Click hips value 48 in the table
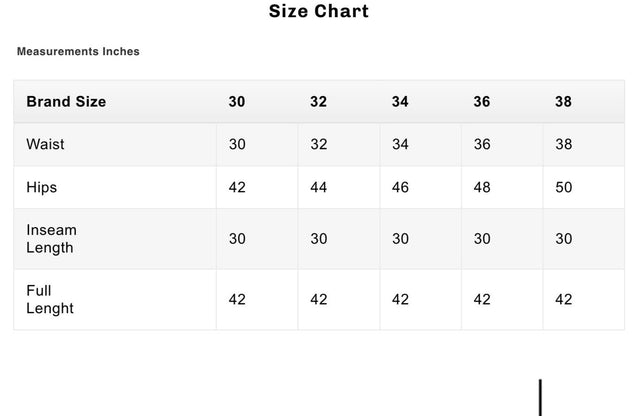This screenshot has height=416, width=640. pos(482,188)
